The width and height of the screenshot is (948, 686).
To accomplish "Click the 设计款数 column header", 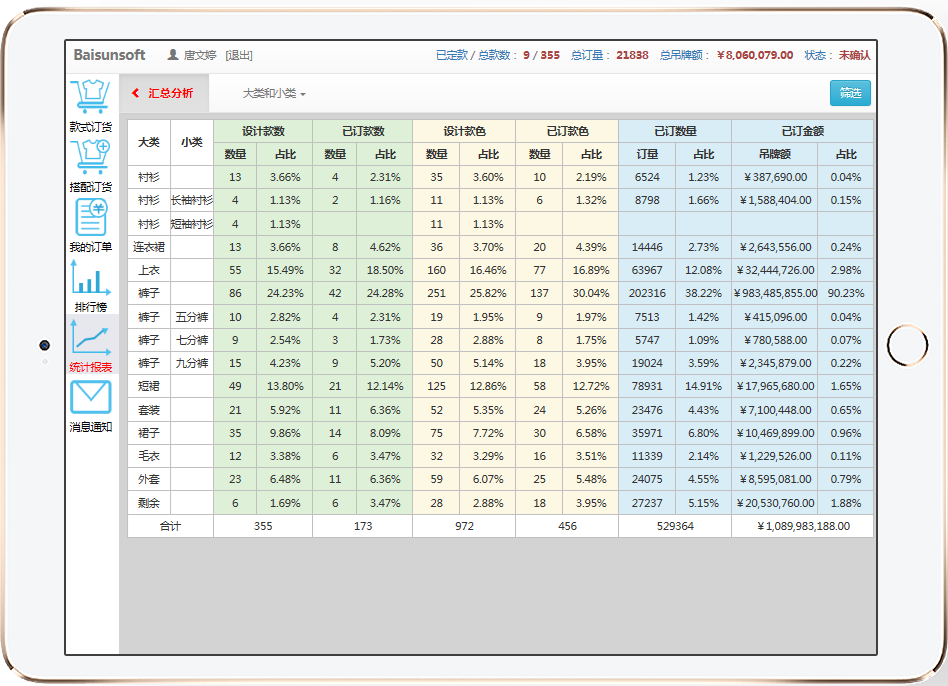I will coord(263,131).
